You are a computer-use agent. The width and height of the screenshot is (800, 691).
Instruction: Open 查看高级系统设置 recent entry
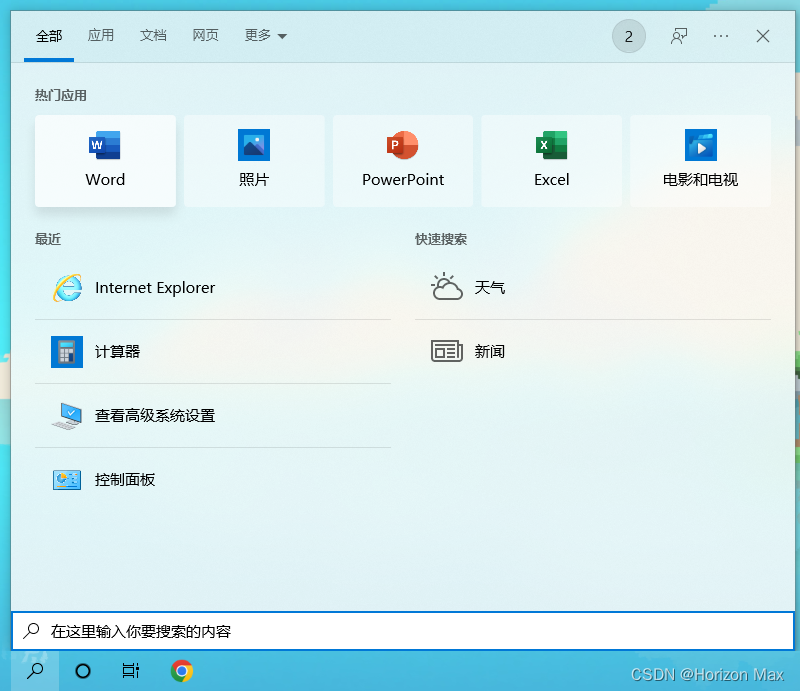click(x=213, y=416)
